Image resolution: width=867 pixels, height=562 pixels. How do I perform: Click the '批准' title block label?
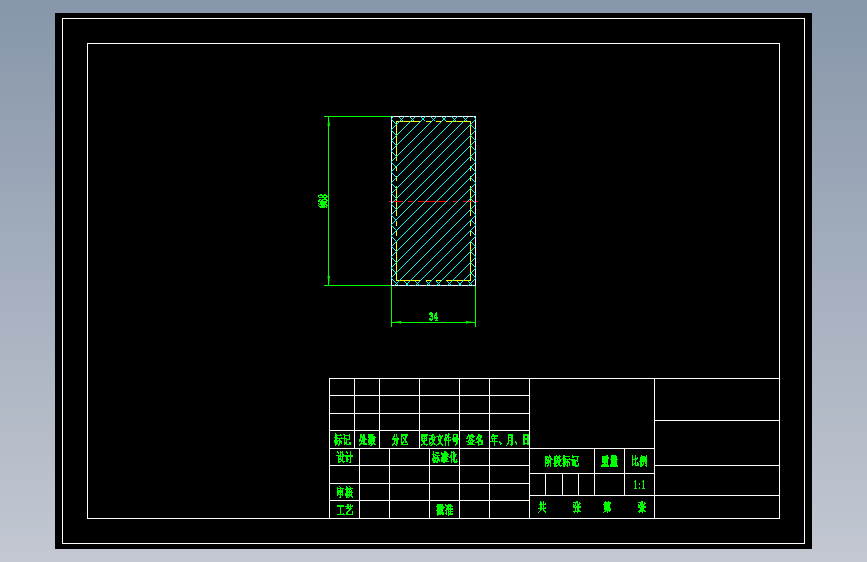click(445, 509)
